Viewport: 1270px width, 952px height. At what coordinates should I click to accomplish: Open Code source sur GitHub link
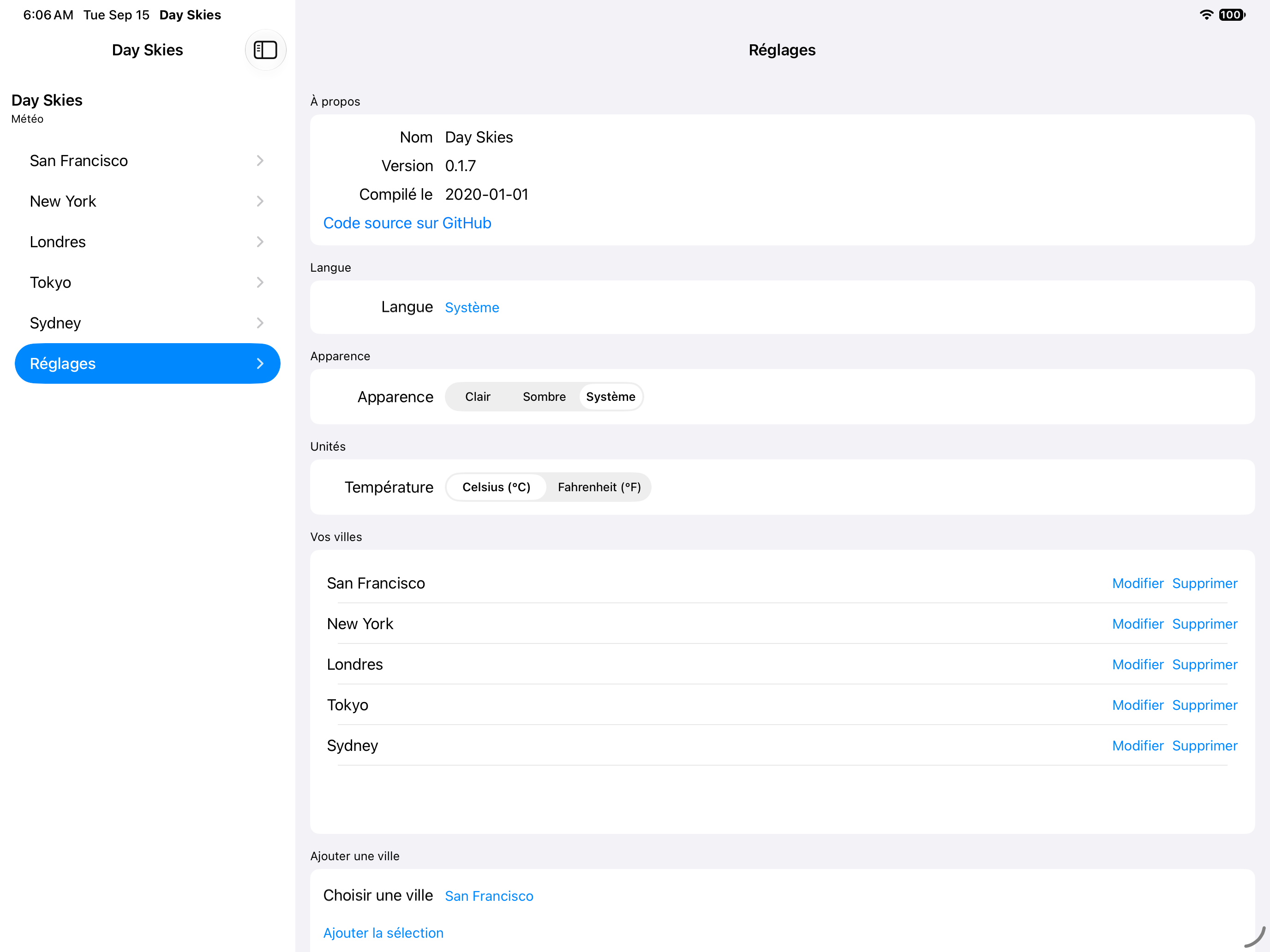tap(407, 223)
